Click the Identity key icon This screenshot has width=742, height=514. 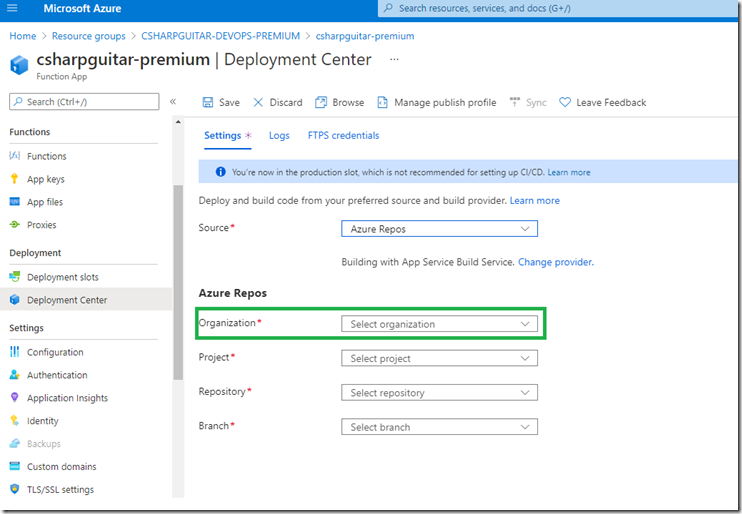[x=15, y=420]
